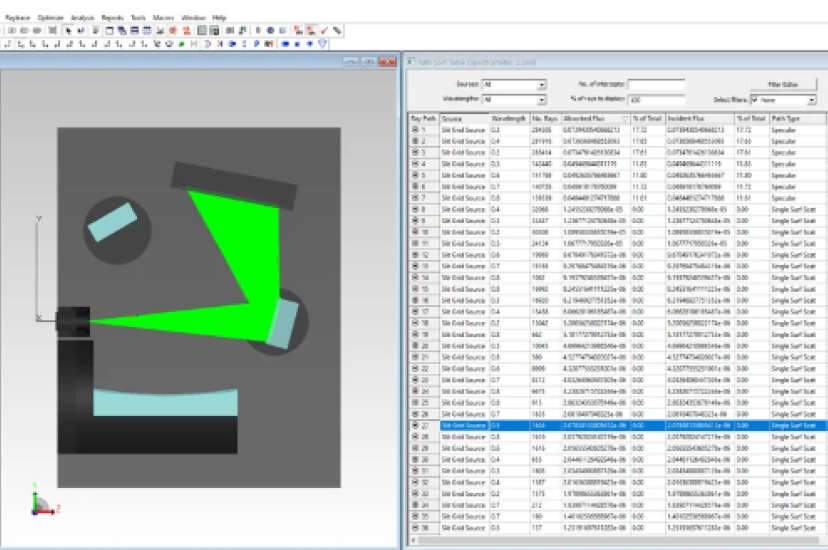Click the first axis view icon in second toolbar row
This screenshot has width=828, height=550.
pyautogui.click(x=8, y=44)
